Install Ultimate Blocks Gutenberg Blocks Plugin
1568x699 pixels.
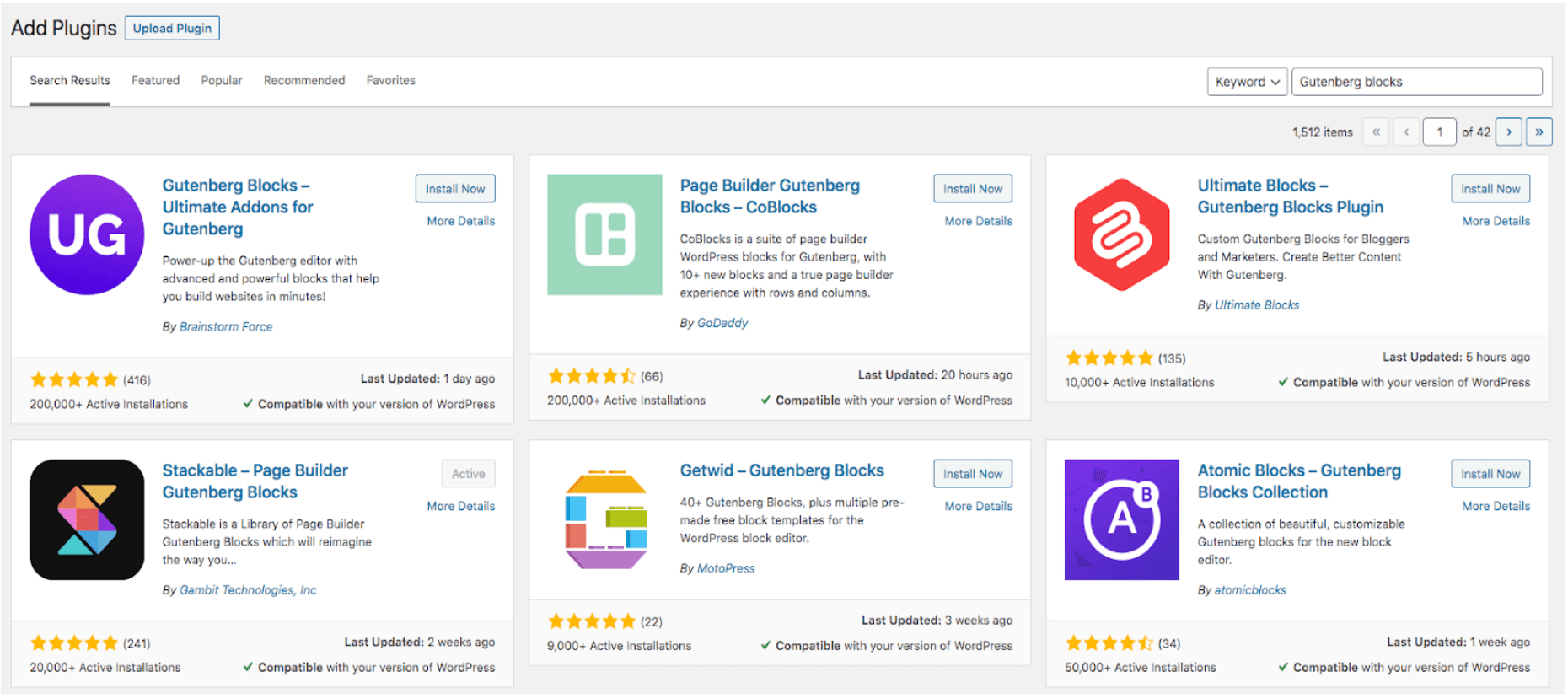[x=1490, y=189]
